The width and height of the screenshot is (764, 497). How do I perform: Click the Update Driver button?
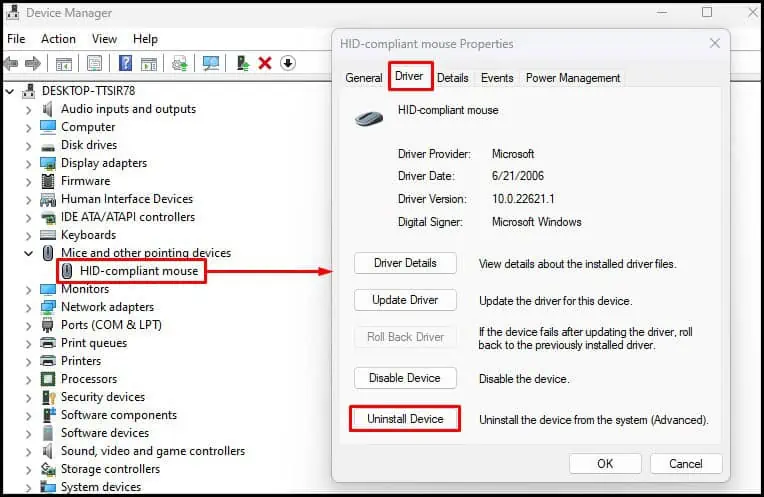click(405, 300)
